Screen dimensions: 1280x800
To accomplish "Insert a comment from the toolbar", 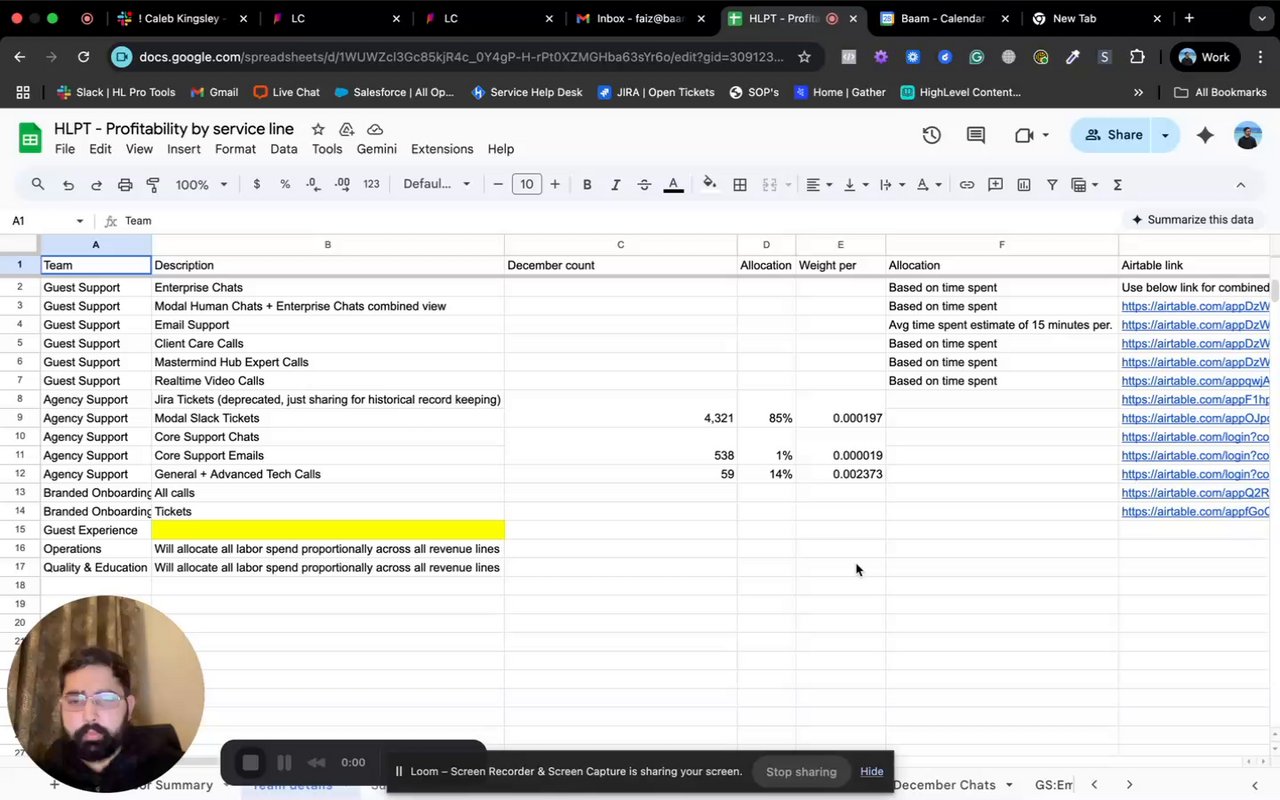I will 995,184.
